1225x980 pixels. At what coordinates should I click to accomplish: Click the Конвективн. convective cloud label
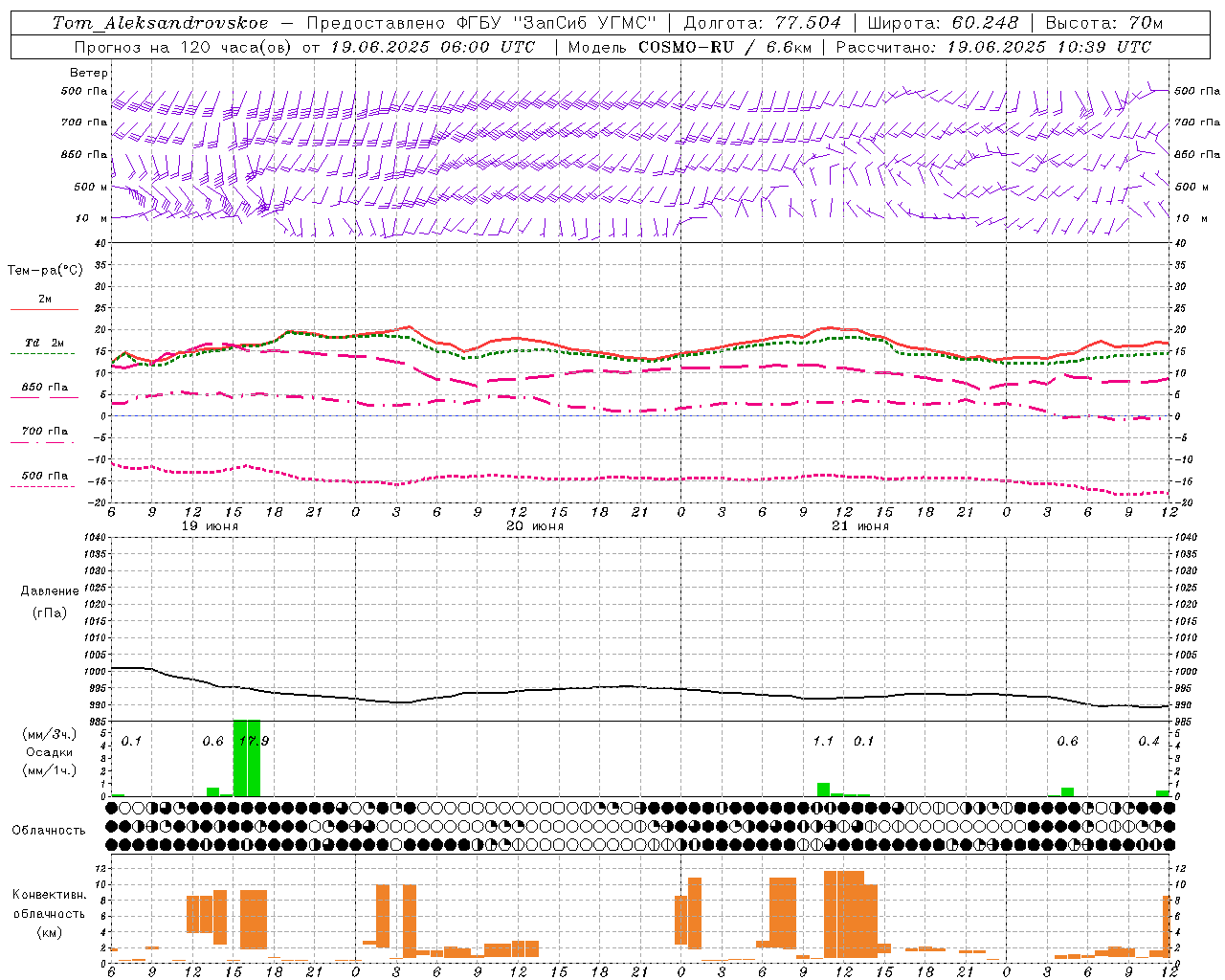49,895
